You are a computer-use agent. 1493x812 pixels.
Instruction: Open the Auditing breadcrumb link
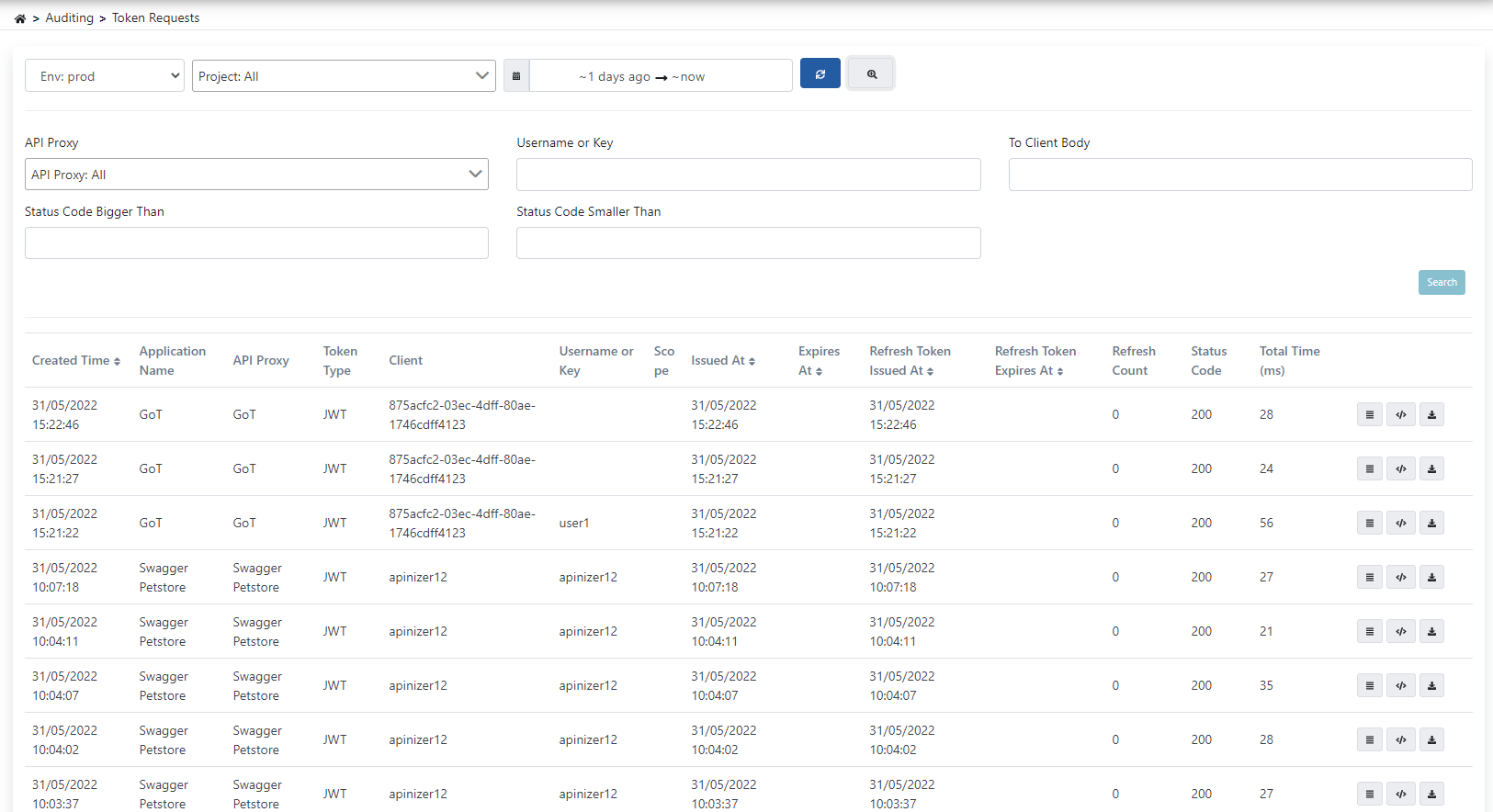point(70,18)
